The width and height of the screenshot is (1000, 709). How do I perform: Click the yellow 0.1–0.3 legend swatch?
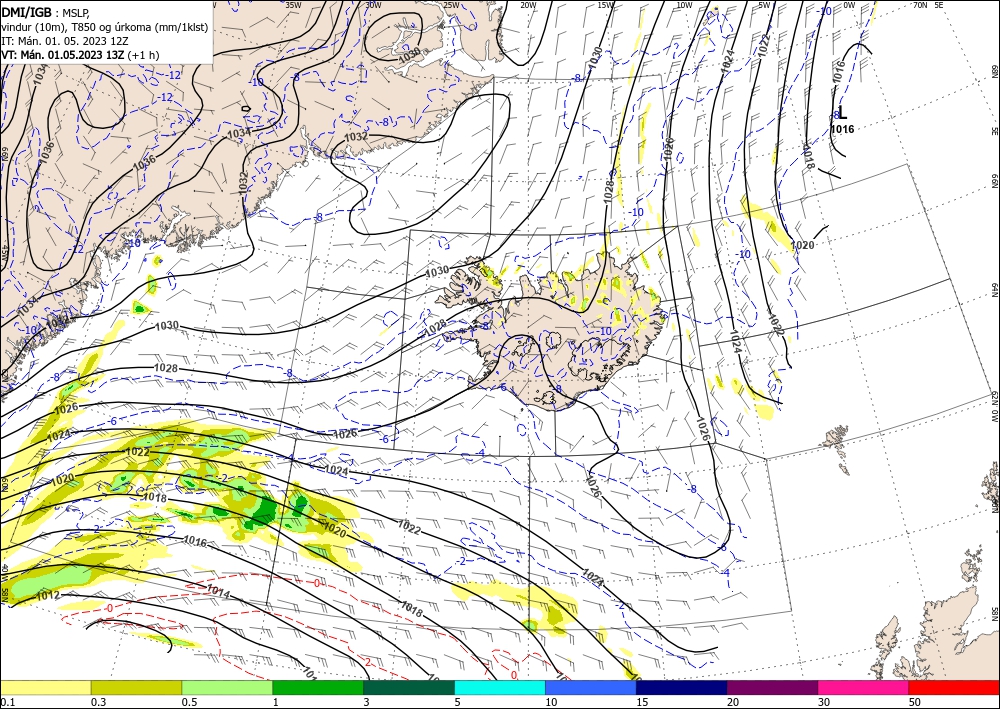pyautogui.click(x=45, y=688)
